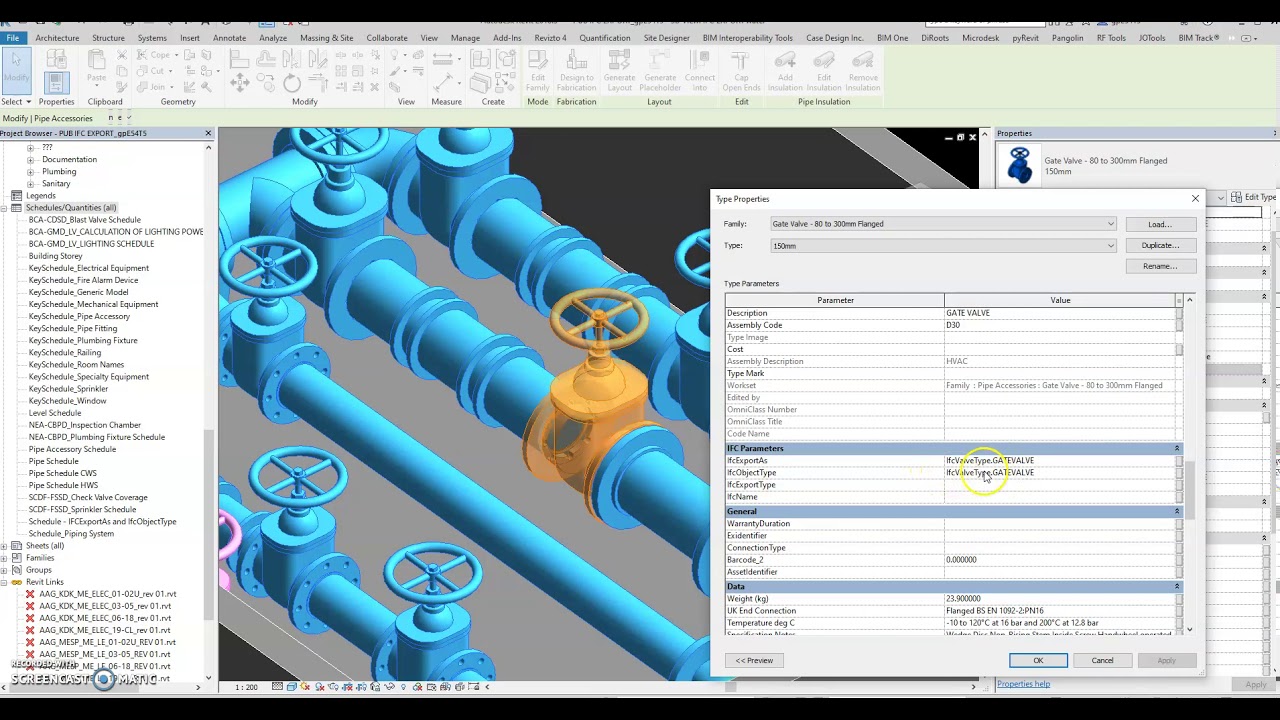
Task: Click the gate valve type thumbnail in Properties
Action: tap(1019, 165)
